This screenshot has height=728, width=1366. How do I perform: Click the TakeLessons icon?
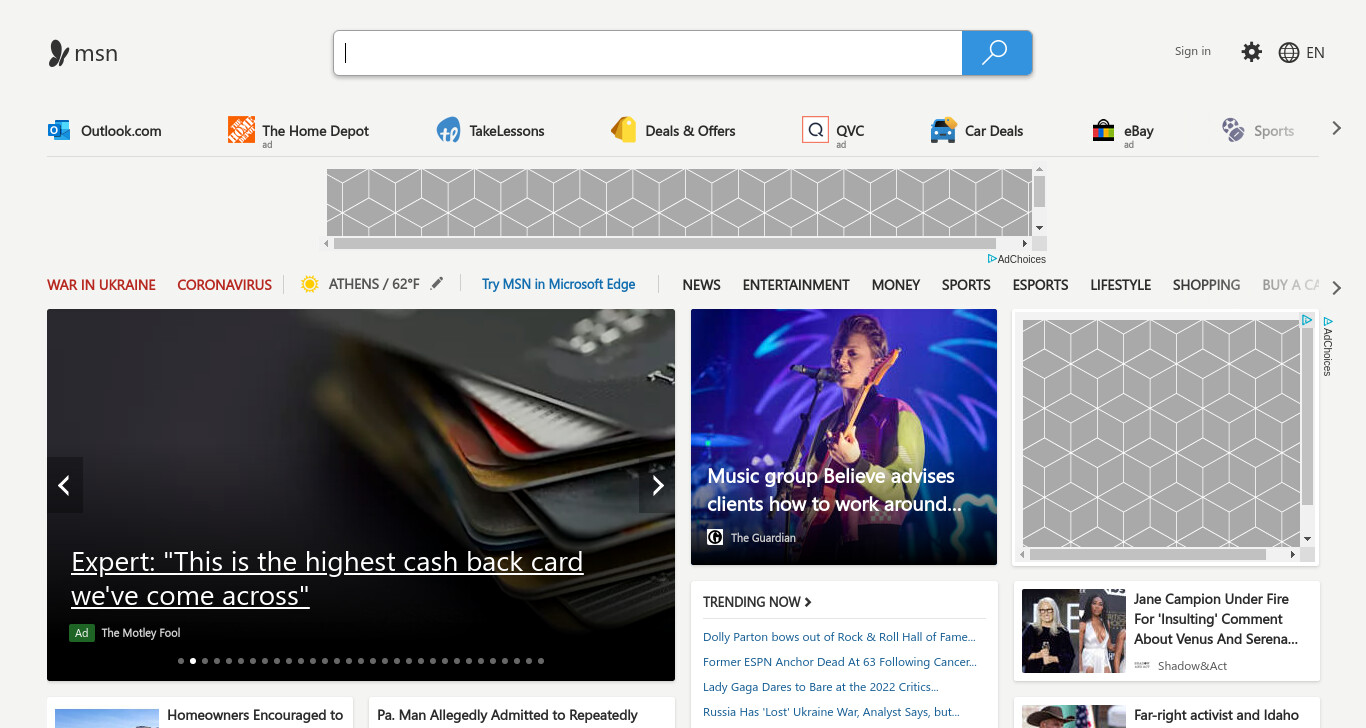[x=448, y=130]
